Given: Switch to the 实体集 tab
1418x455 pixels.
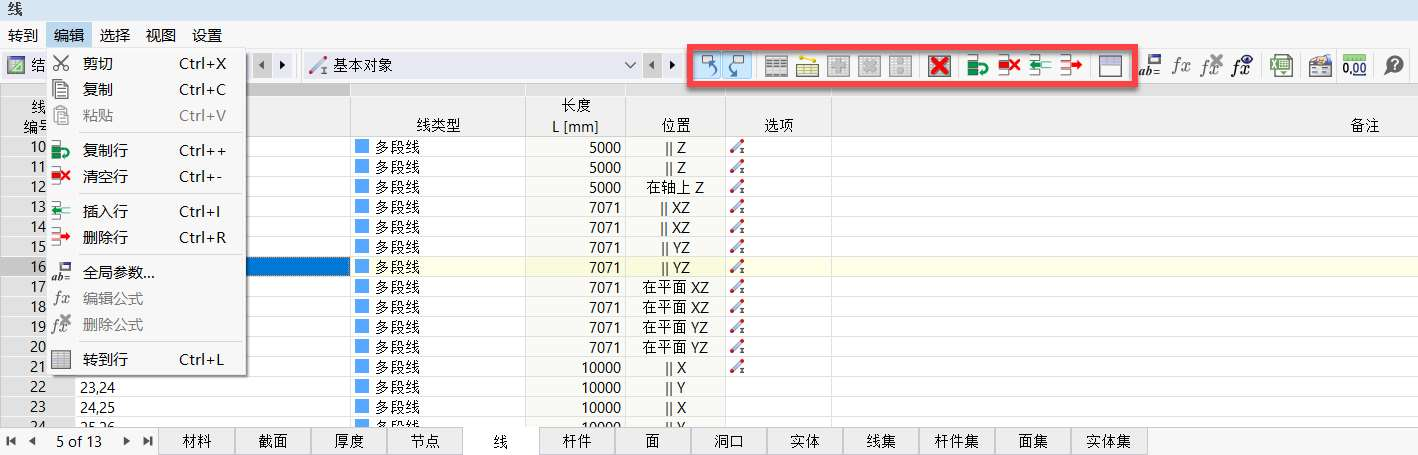Looking at the screenshot, I should pos(1109,441).
